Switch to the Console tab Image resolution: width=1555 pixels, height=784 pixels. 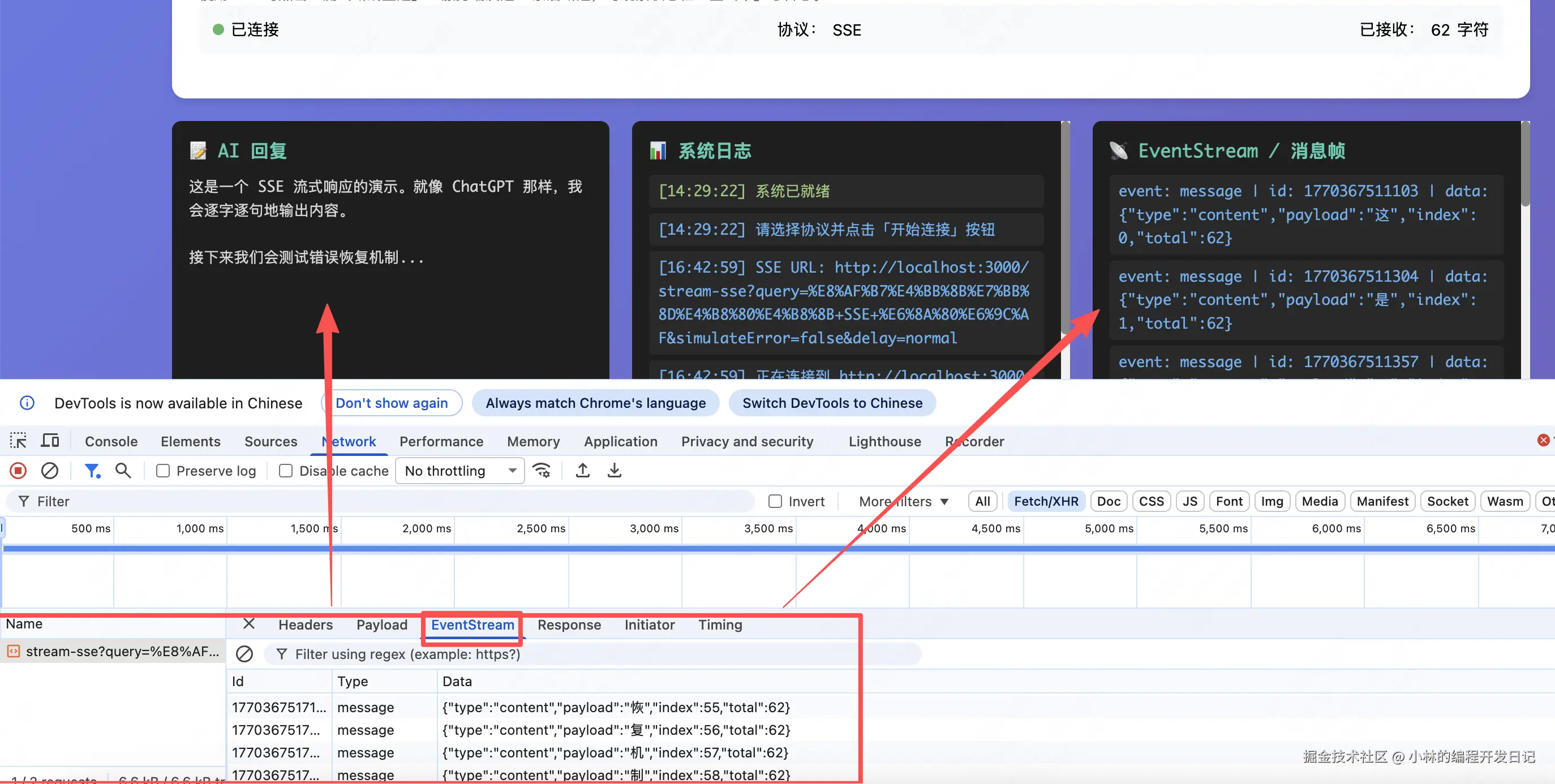[x=111, y=441]
